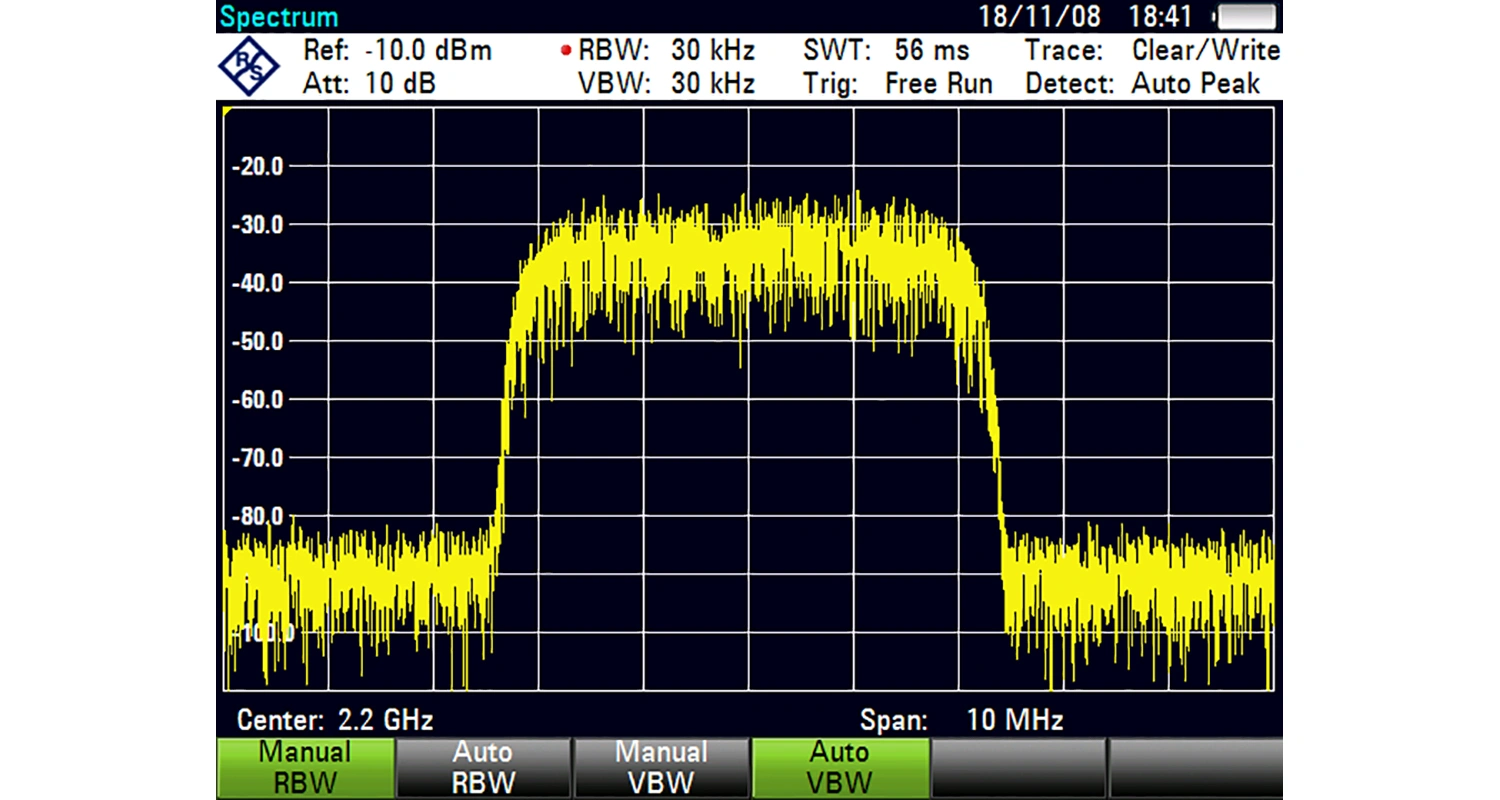Activate the Auto VBW softkey
The width and height of the screenshot is (1500, 800).
point(840,768)
